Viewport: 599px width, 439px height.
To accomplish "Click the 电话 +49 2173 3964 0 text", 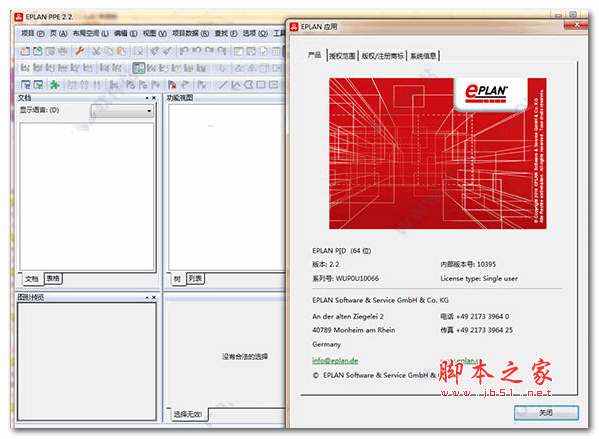I will pyautogui.click(x=475, y=316).
